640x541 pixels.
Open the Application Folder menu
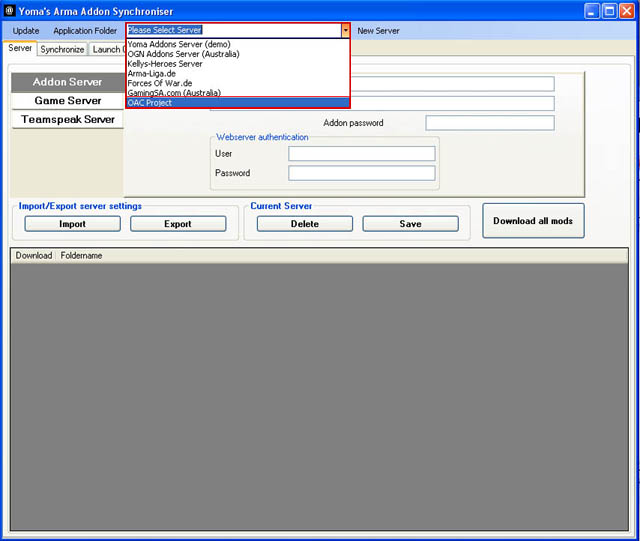85,31
